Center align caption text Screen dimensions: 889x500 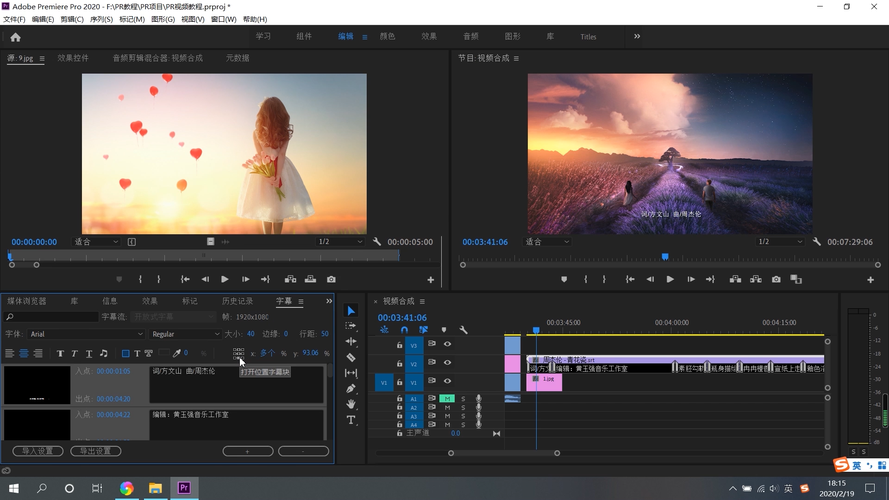coord(24,353)
